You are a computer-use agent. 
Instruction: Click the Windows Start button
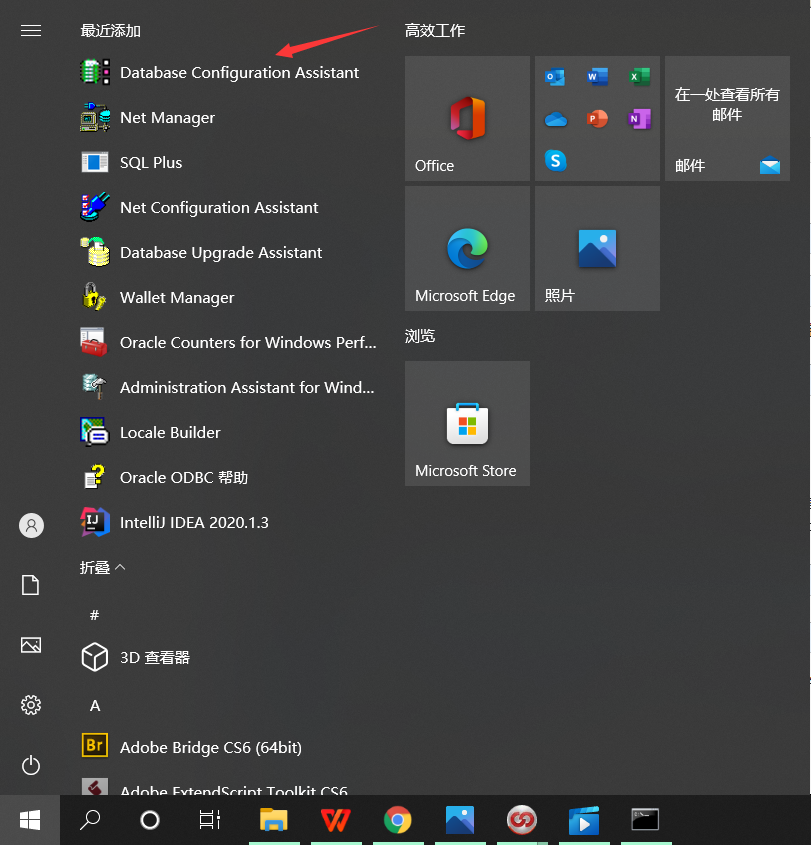(x=30, y=820)
